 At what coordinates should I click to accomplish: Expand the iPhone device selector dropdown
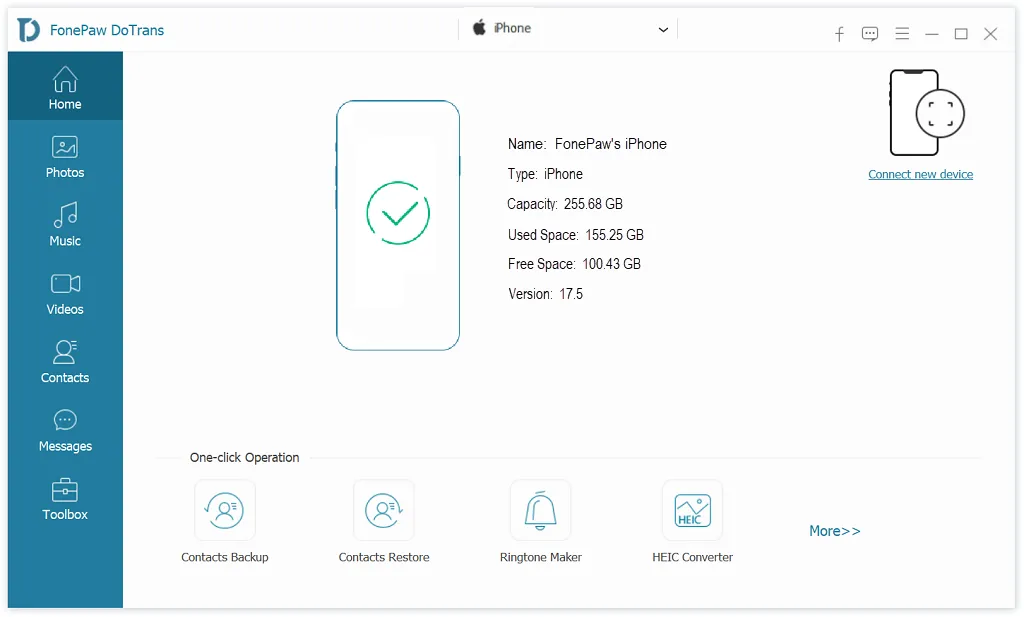(x=663, y=30)
